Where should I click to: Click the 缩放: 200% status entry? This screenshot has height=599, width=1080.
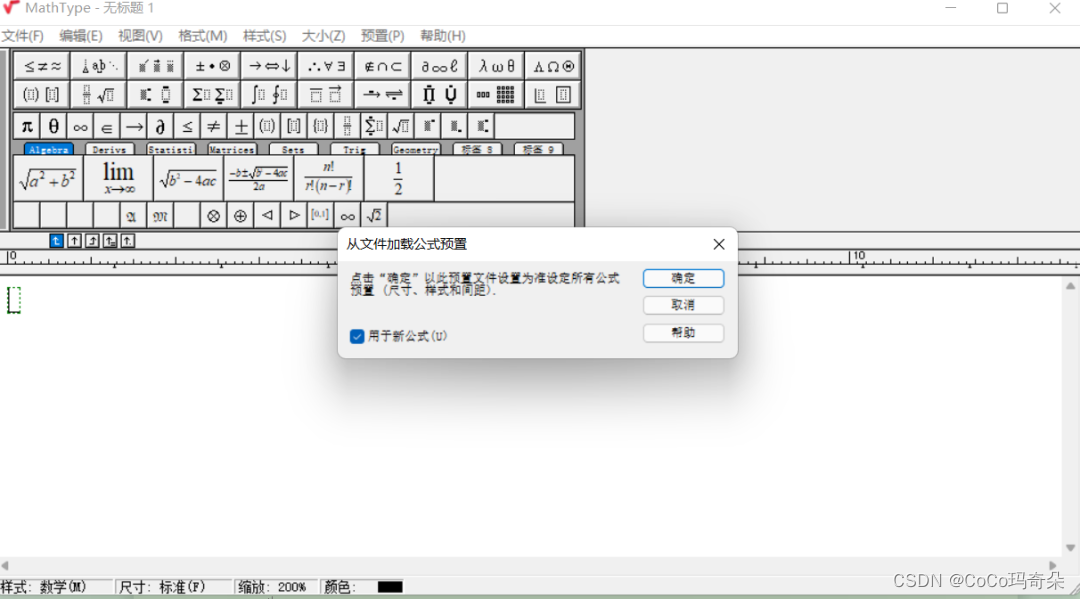(272, 587)
